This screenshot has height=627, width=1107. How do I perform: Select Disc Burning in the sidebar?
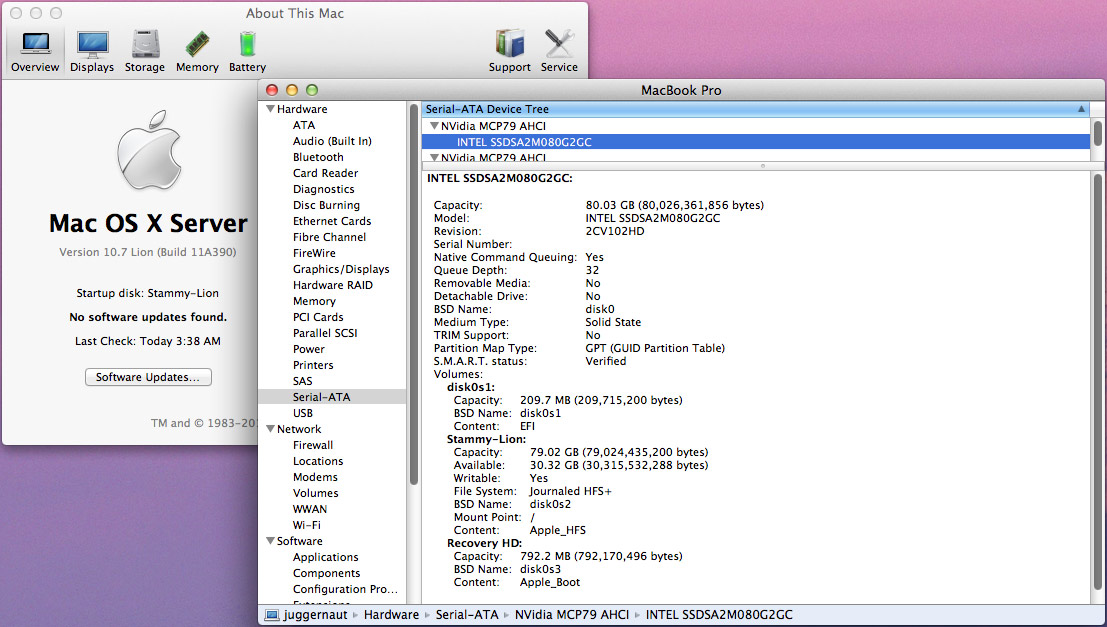coord(327,205)
